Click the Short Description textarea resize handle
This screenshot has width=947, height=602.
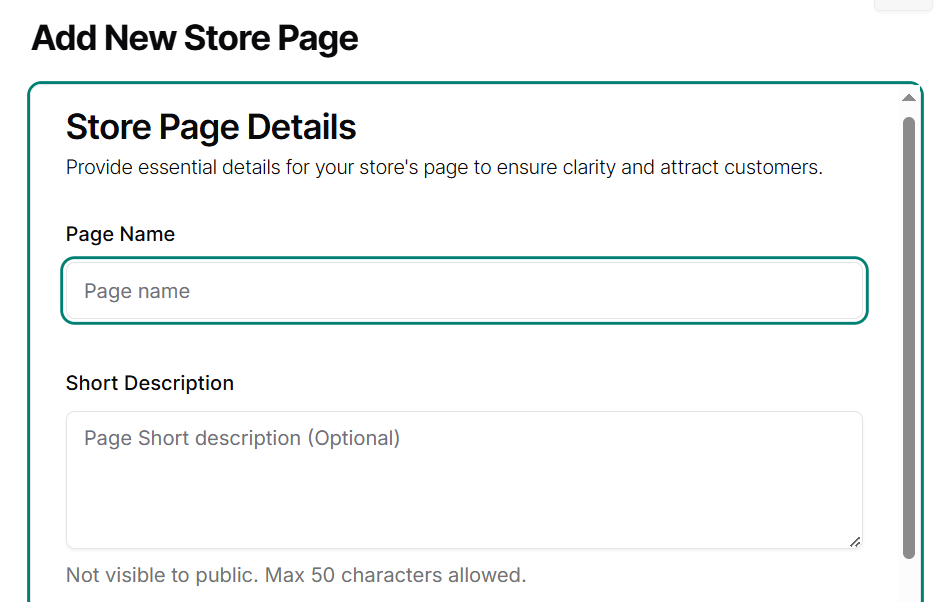pyautogui.click(x=854, y=541)
